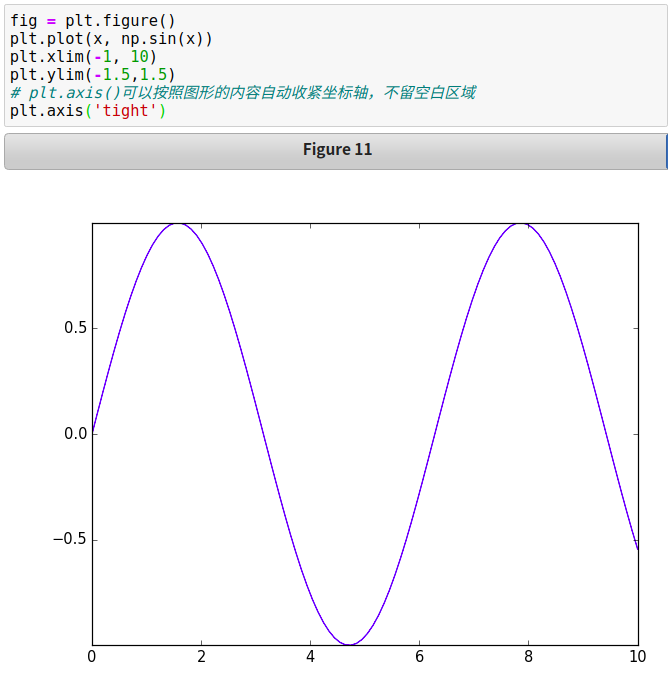Image resolution: width=671 pixels, height=690 pixels.
Task: Click the y-axis tick label 0.5
Action: pyautogui.click(x=75, y=328)
